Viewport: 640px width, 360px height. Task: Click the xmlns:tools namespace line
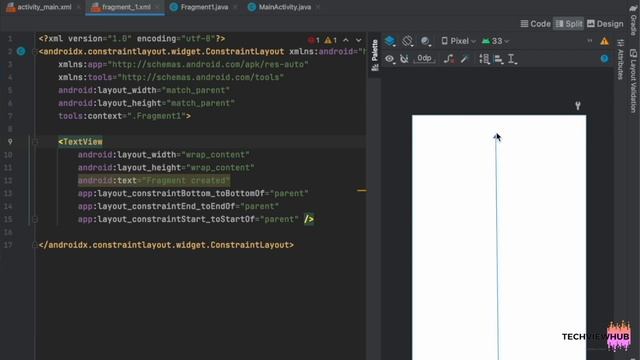pos(171,77)
